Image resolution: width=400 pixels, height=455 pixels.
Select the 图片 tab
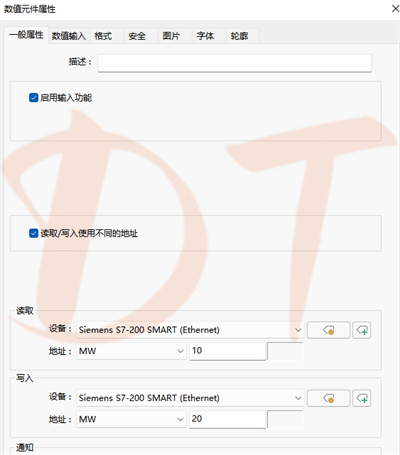point(175,36)
